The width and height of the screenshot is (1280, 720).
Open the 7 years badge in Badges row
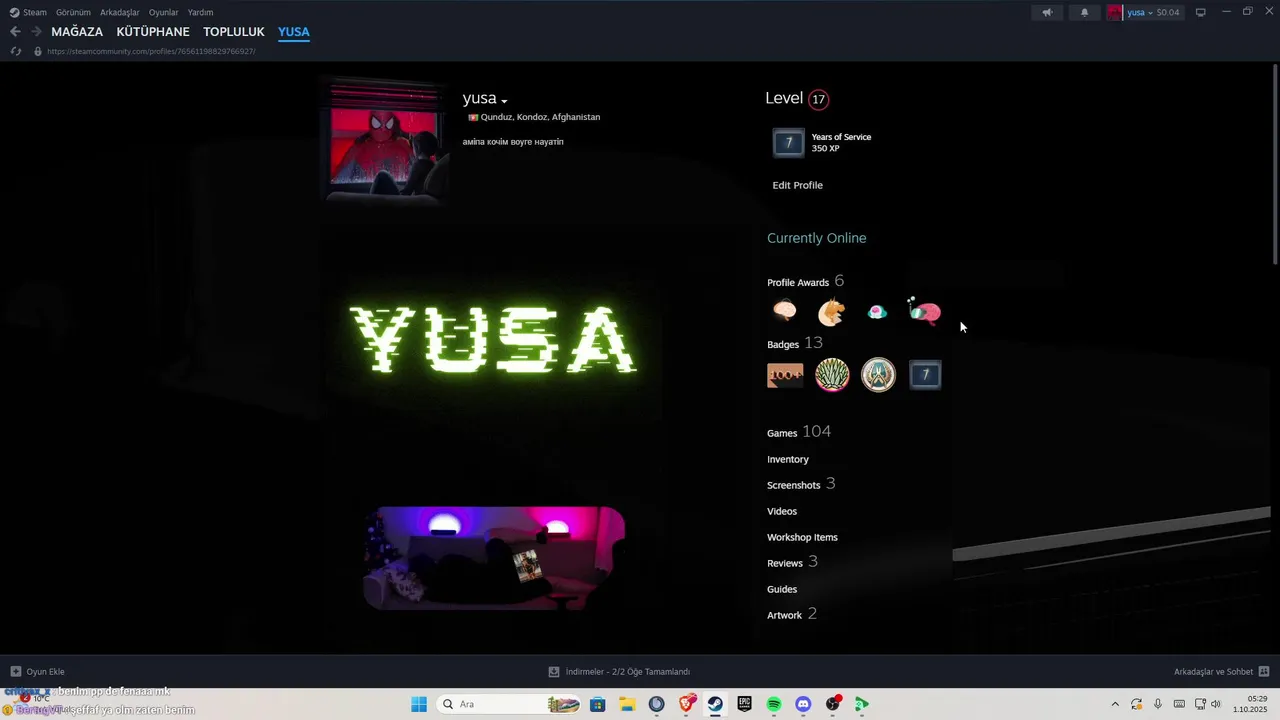tap(925, 375)
